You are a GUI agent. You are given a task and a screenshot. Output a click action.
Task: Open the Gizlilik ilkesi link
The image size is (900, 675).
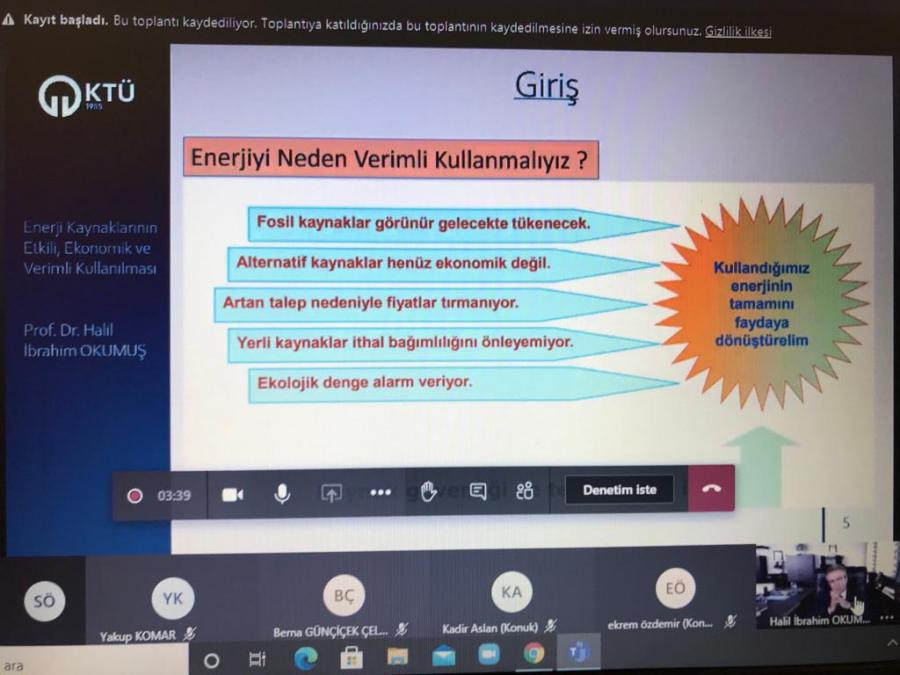pyautogui.click(x=738, y=31)
